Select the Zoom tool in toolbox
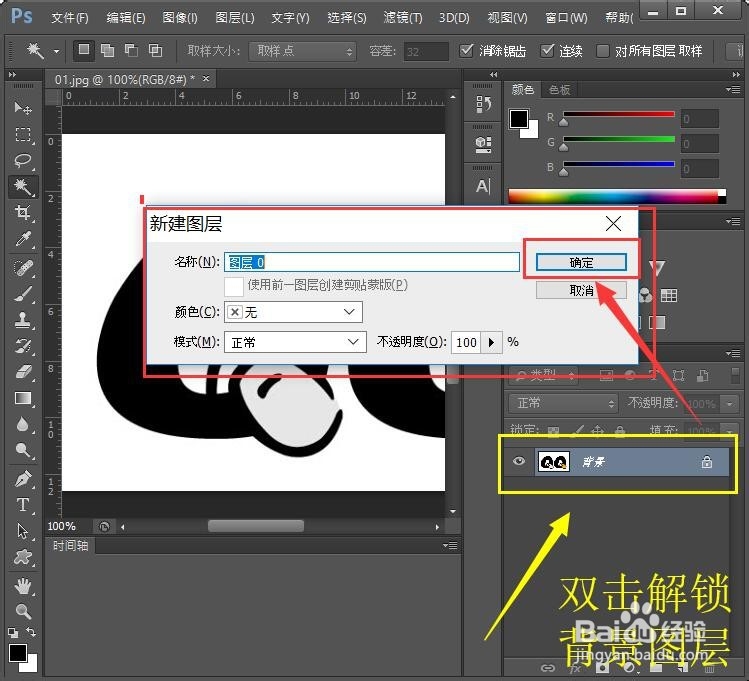 point(22,611)
